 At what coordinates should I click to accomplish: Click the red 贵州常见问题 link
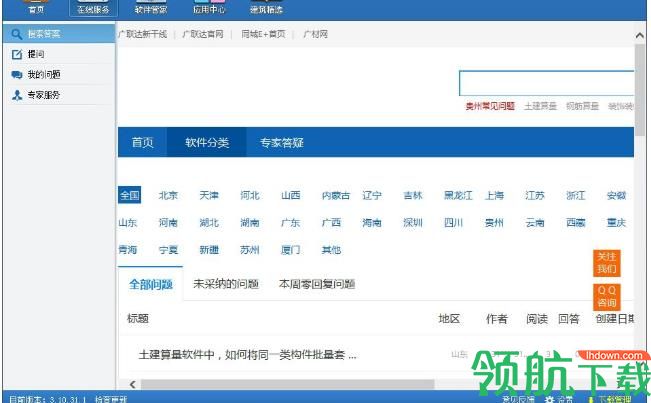pyautogui.click(x=490, y=106)
